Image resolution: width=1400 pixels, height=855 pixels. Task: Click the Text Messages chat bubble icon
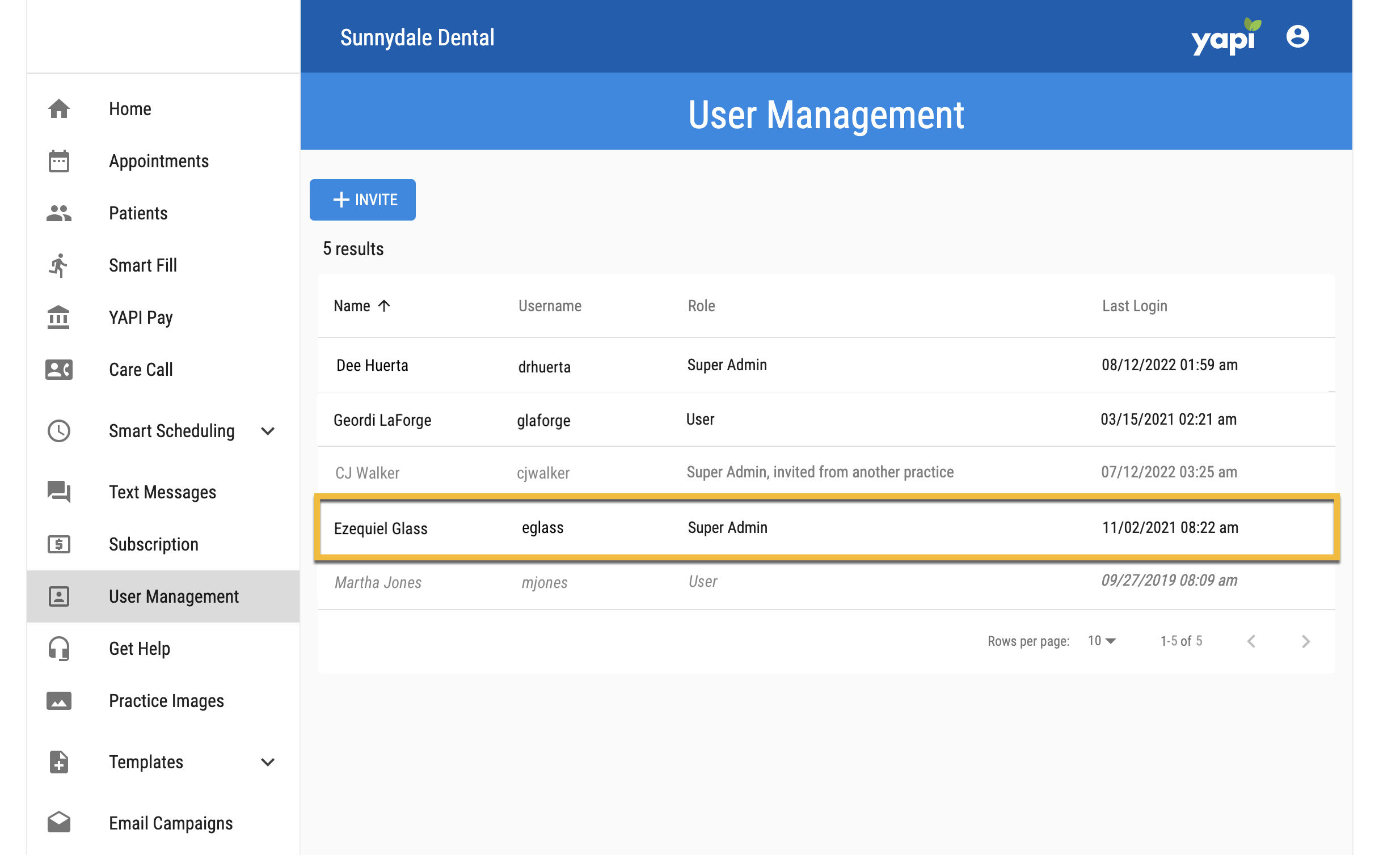coord(59,492)
